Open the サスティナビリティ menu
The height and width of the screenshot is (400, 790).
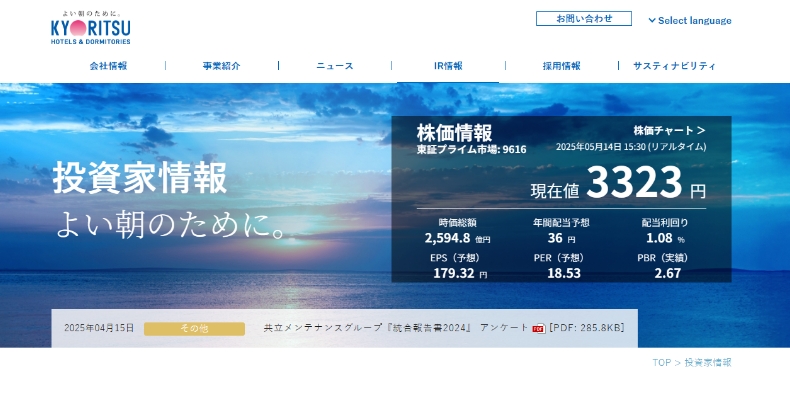(x=674, y=66)
